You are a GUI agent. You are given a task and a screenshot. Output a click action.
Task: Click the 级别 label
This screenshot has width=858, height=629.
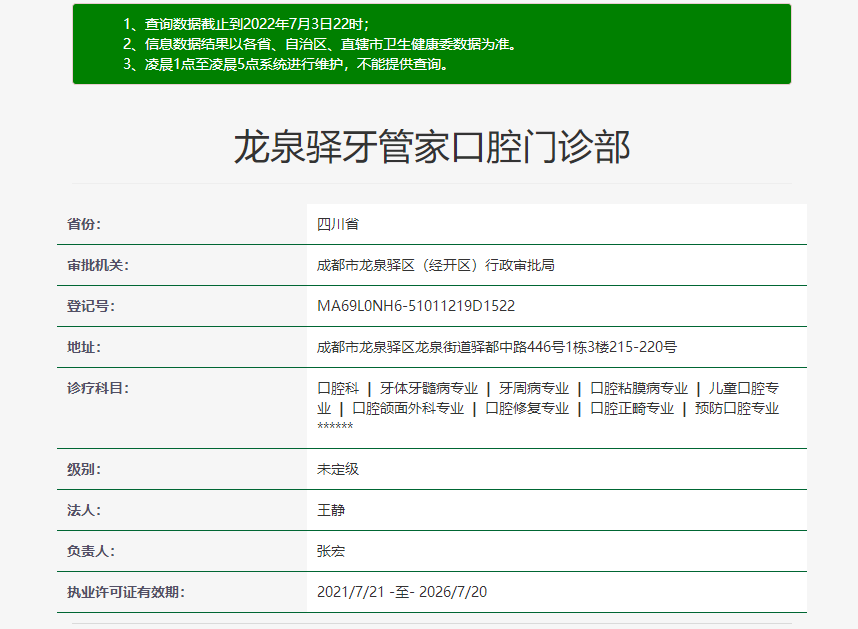[84, 469]
